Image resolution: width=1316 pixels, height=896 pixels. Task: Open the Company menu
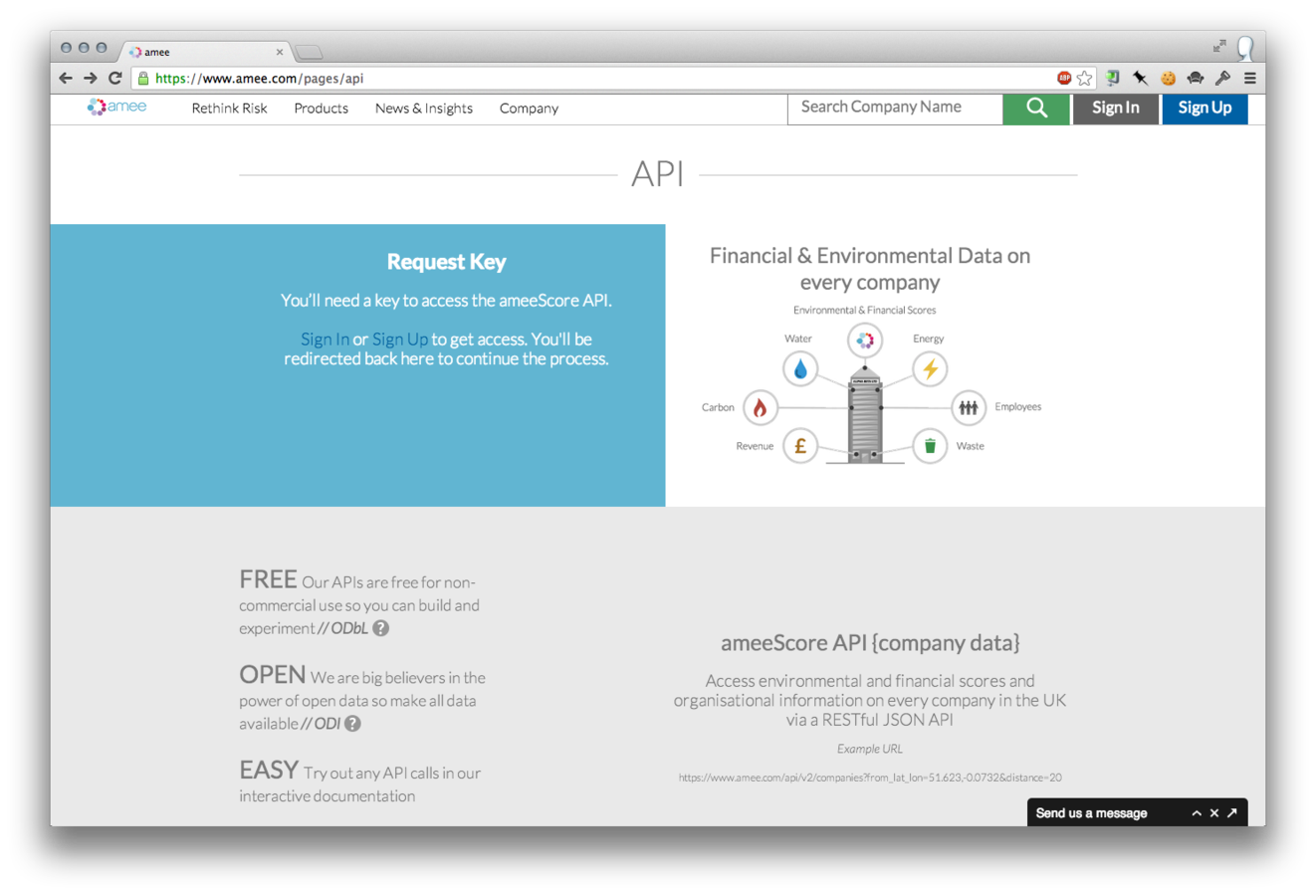click(529, 108)
